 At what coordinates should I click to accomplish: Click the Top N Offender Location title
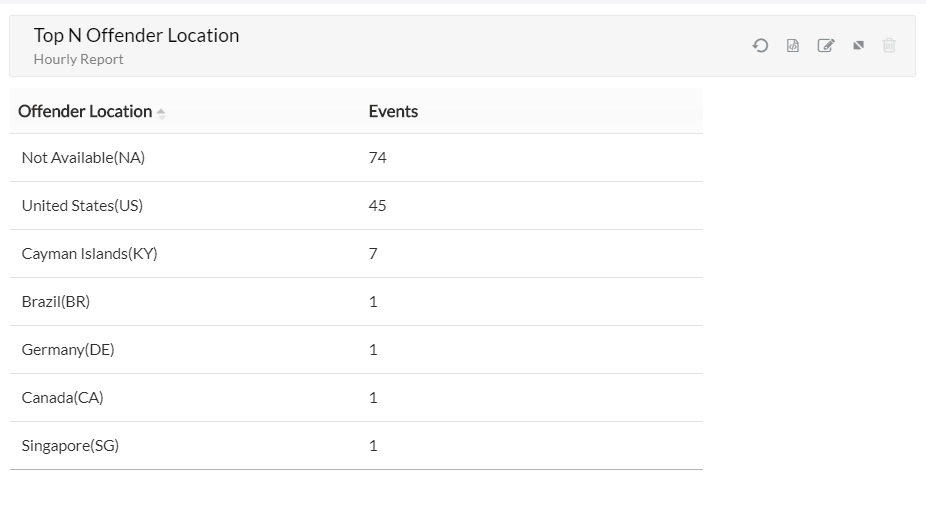[136, 35]
